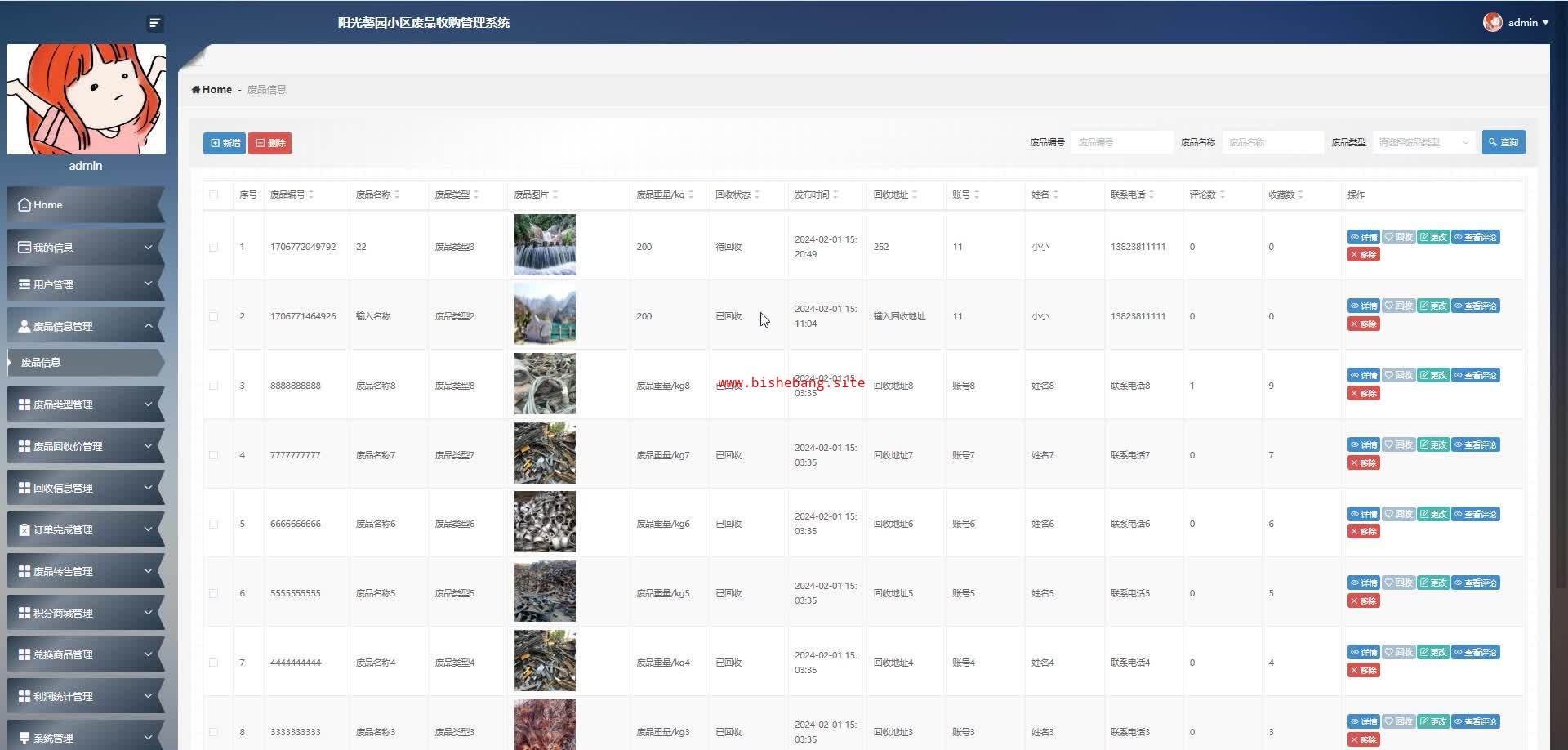The height and width of the screenshot is (750, 1568).
Task: Click sort arrows on 发布时间 column
Action: (x=835, y=194)
